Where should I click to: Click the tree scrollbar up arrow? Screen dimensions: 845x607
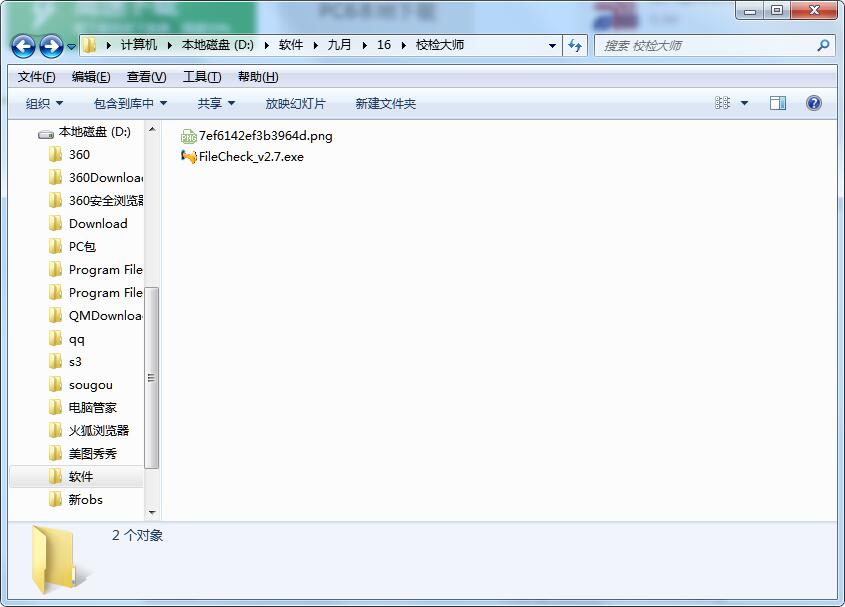coord(152,129)
